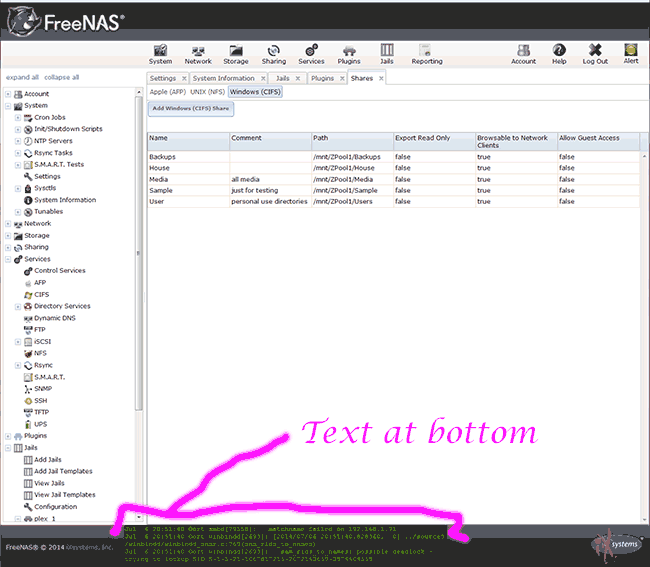650x567 pixels.
Task: Open the Storage toolbar icon
Action: pyautogui.click(x=236, y=54)
